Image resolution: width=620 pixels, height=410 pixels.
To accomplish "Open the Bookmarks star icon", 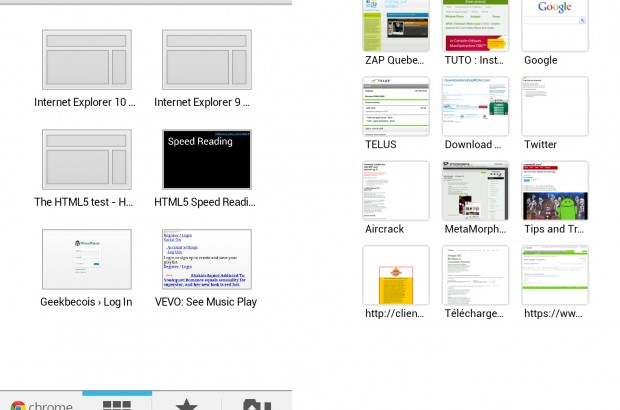I will tap(186, 403).
